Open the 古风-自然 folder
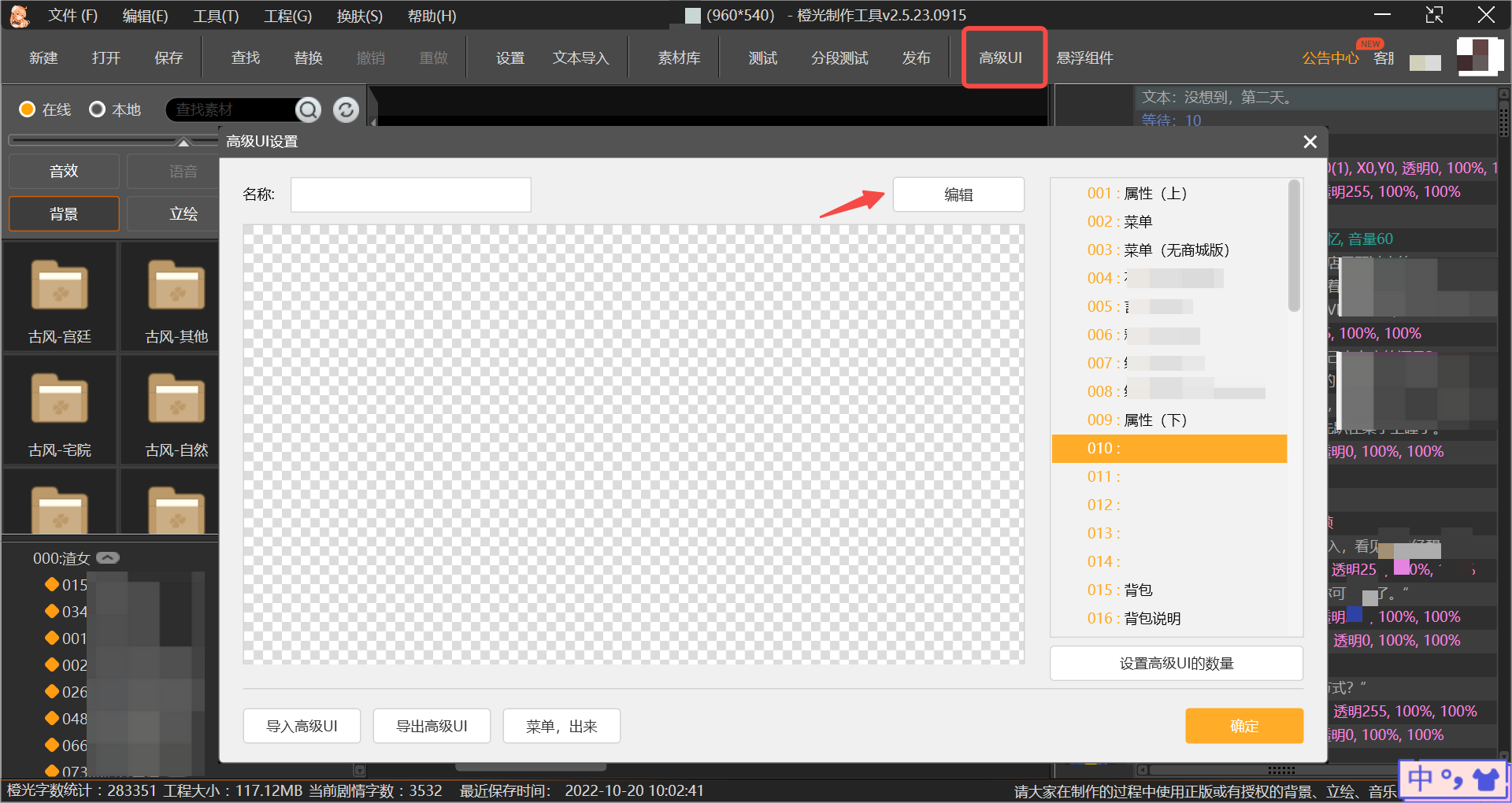 click(x=176, y=411)
